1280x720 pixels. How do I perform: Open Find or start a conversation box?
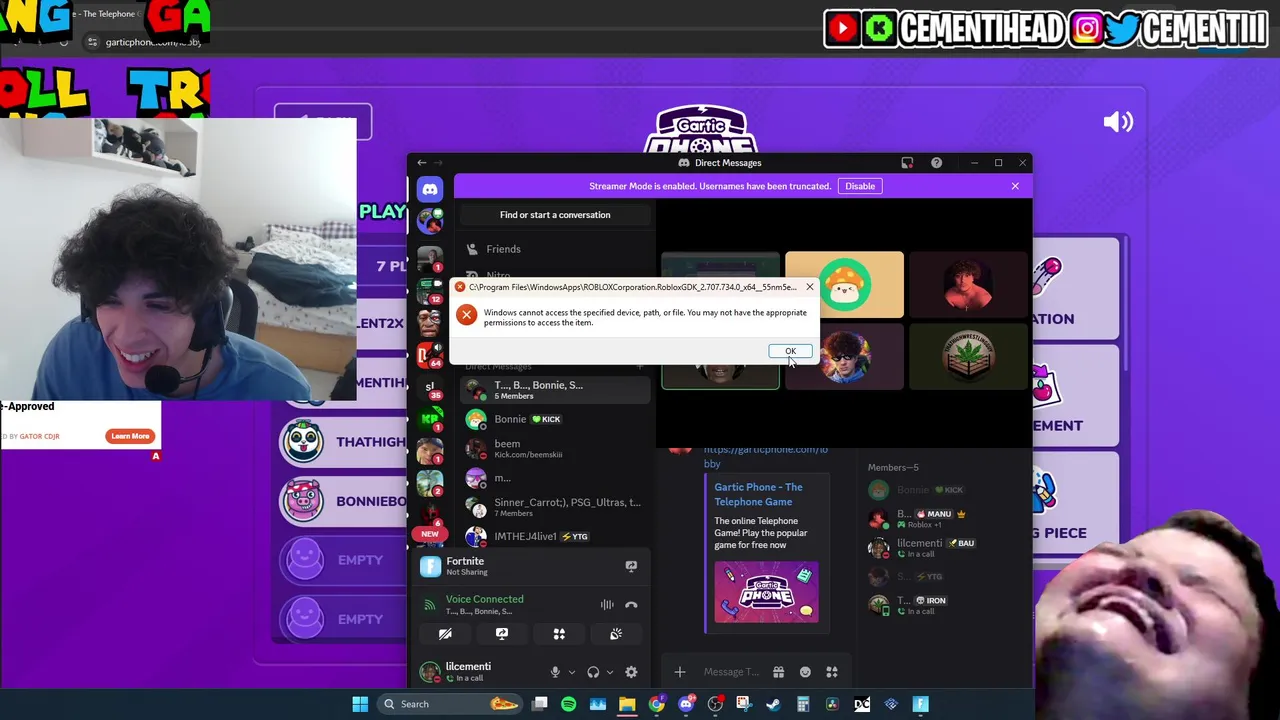point(555,215)
